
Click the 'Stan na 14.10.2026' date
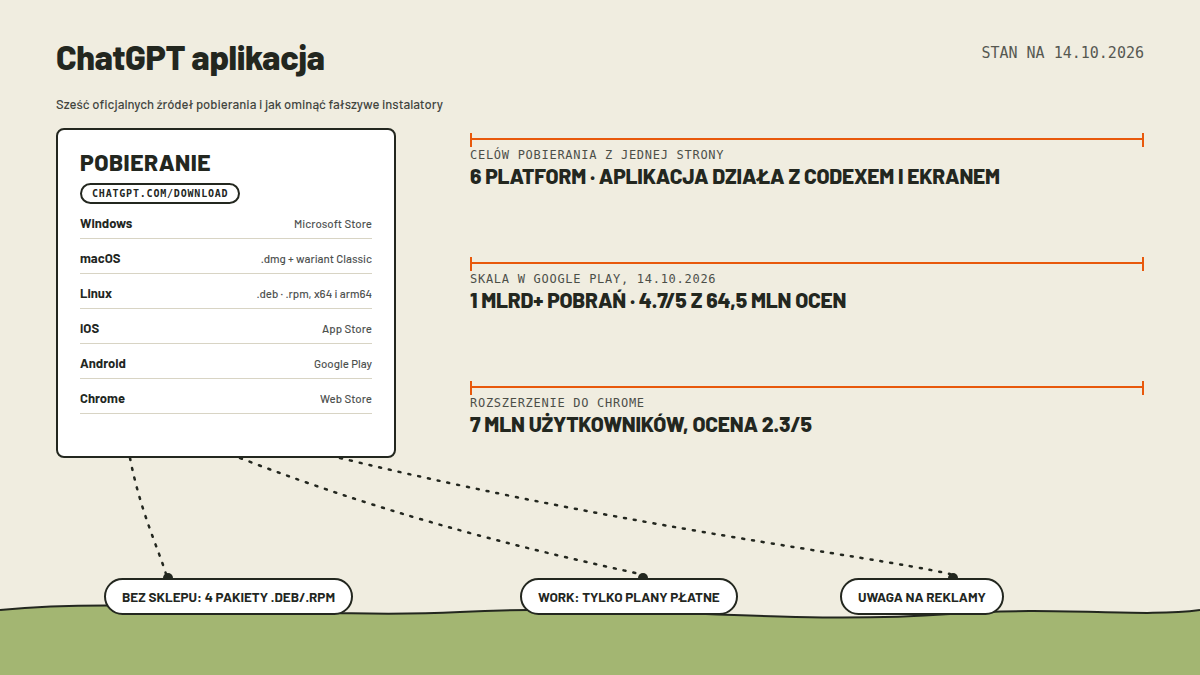1062,52
